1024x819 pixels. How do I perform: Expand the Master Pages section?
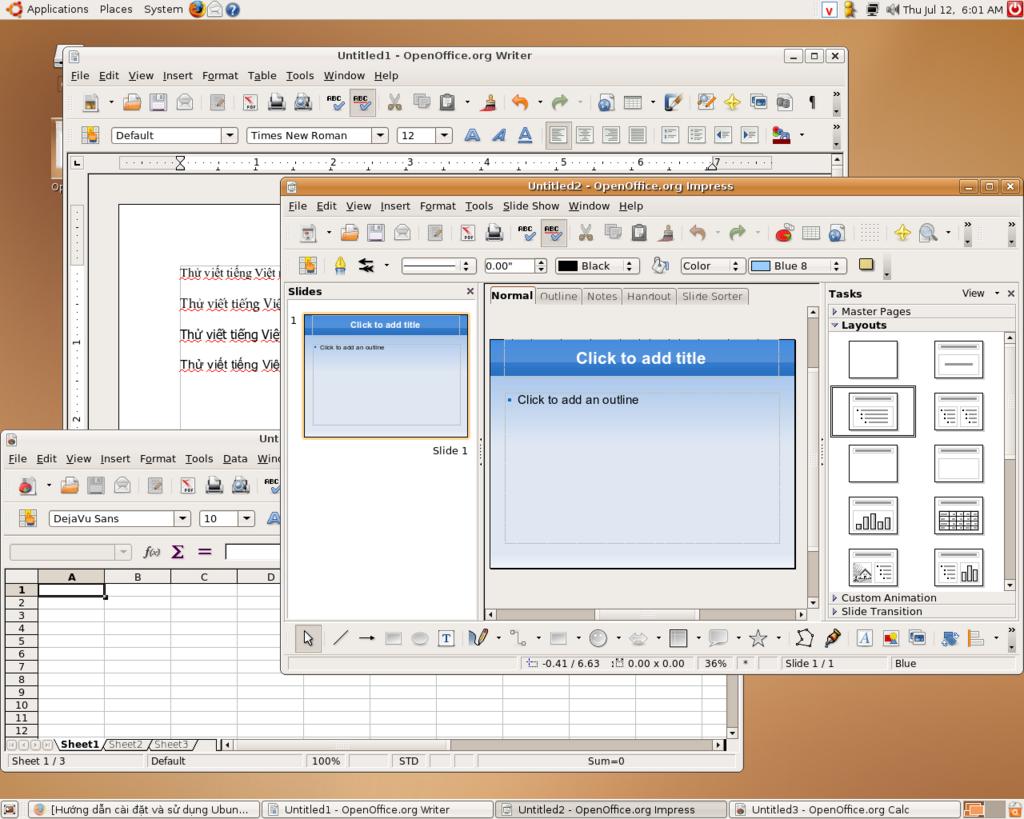836,311
